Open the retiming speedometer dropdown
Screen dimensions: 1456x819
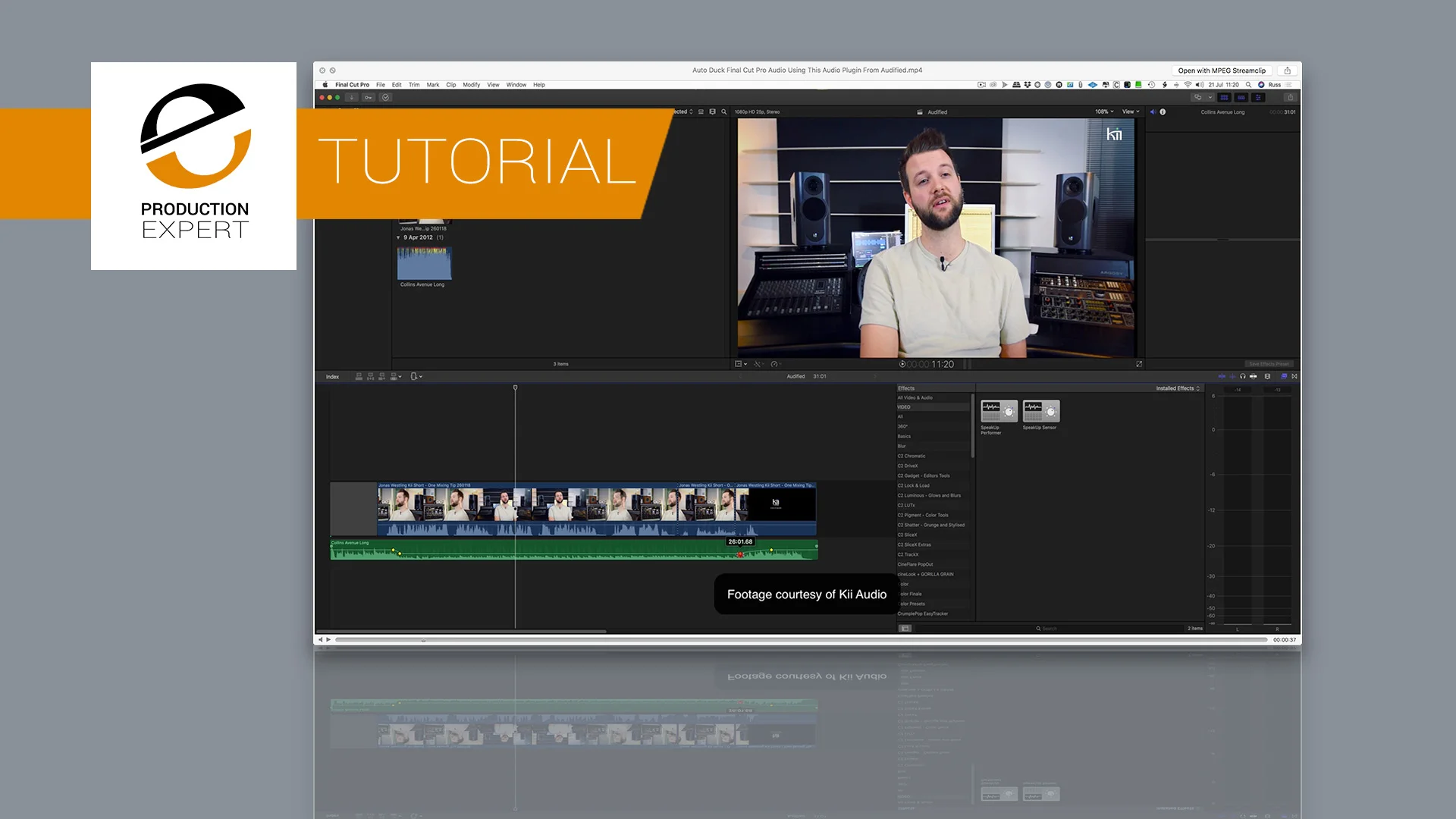click(775, 364)
